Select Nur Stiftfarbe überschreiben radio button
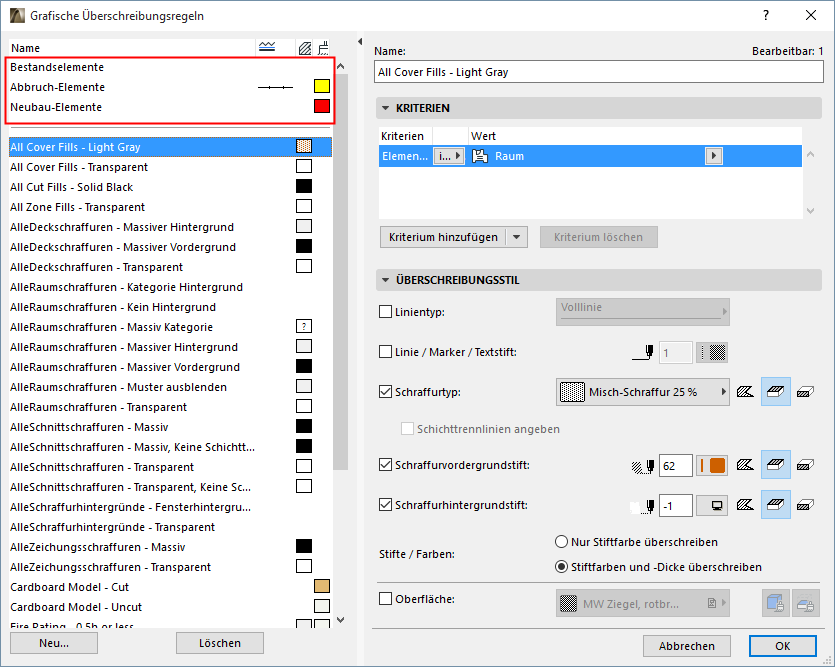This screenshot has height=667, width=835. (561, 542)
